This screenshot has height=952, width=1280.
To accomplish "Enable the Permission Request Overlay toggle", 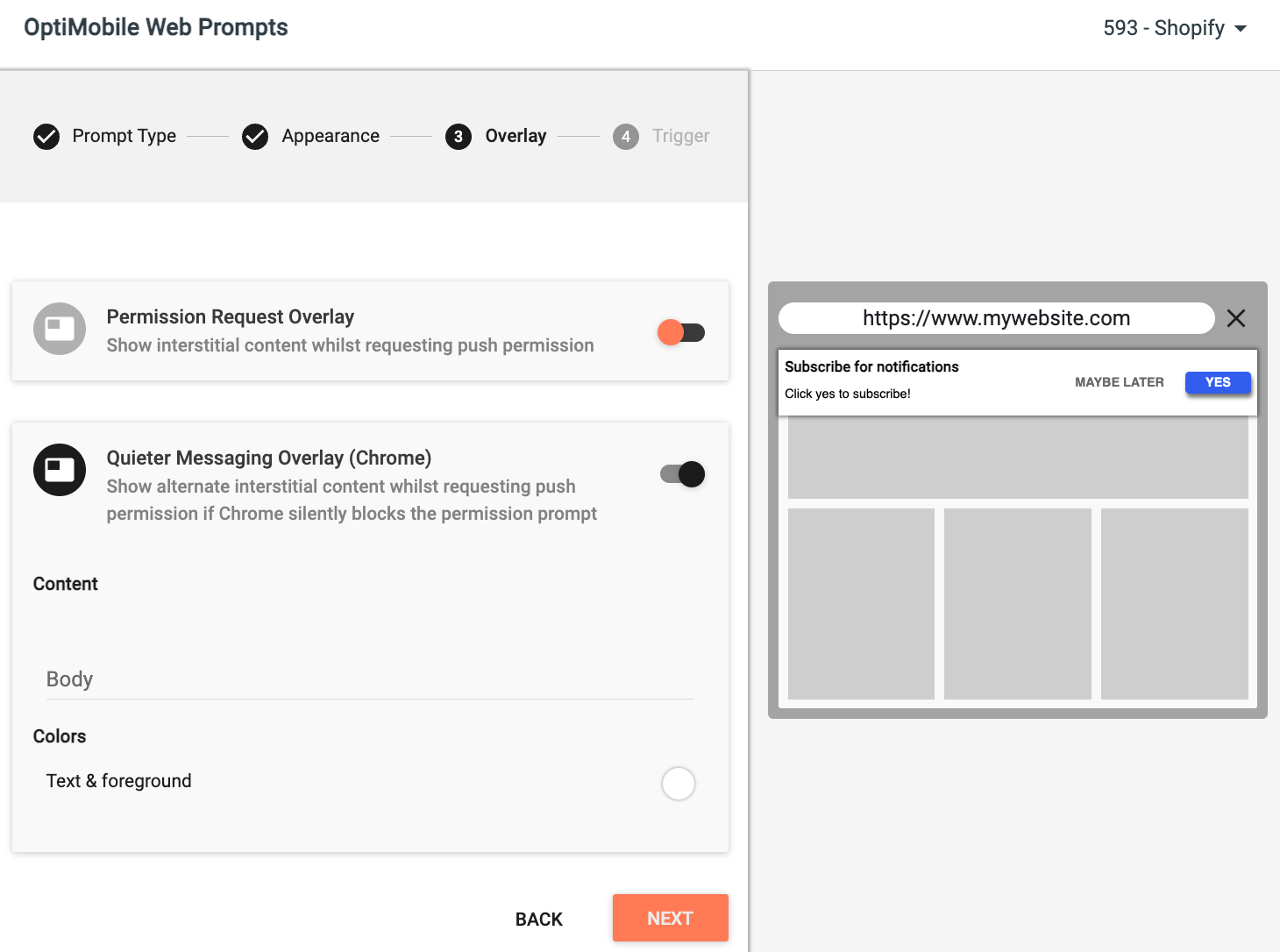I will 681,332.
